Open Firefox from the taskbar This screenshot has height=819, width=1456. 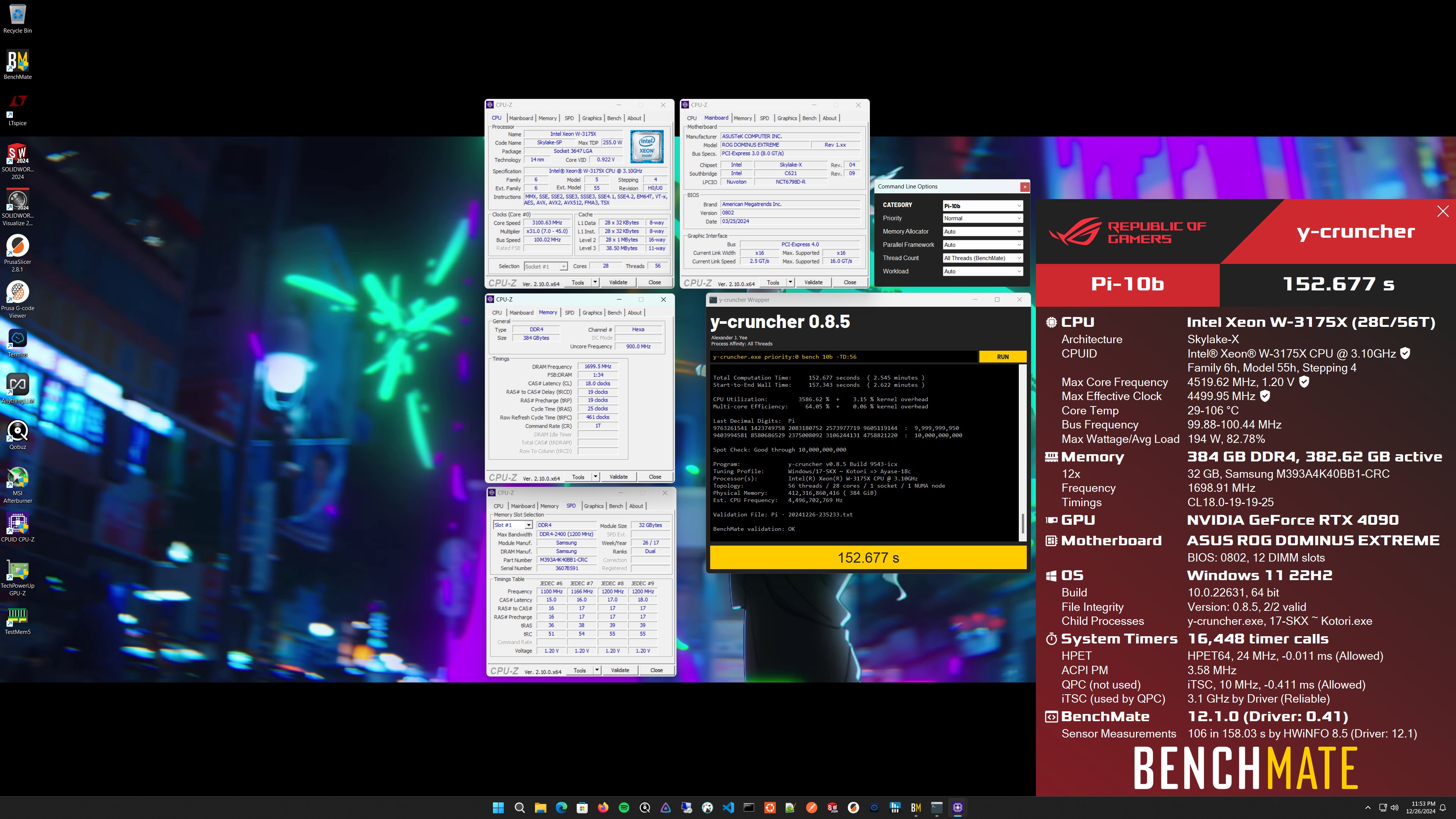(x=603, y=808)
